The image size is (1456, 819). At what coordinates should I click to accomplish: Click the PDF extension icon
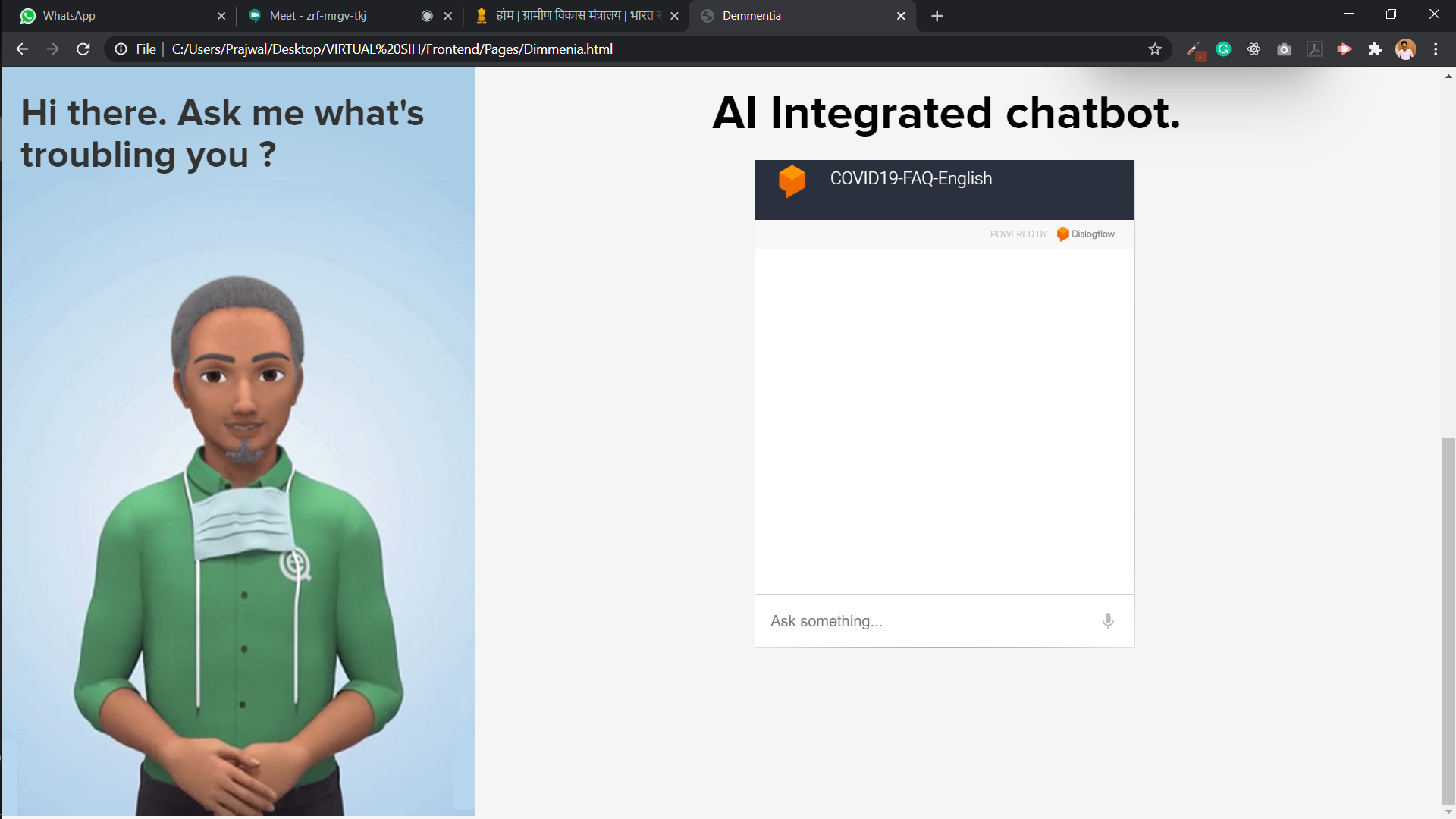coord(1314,49)
